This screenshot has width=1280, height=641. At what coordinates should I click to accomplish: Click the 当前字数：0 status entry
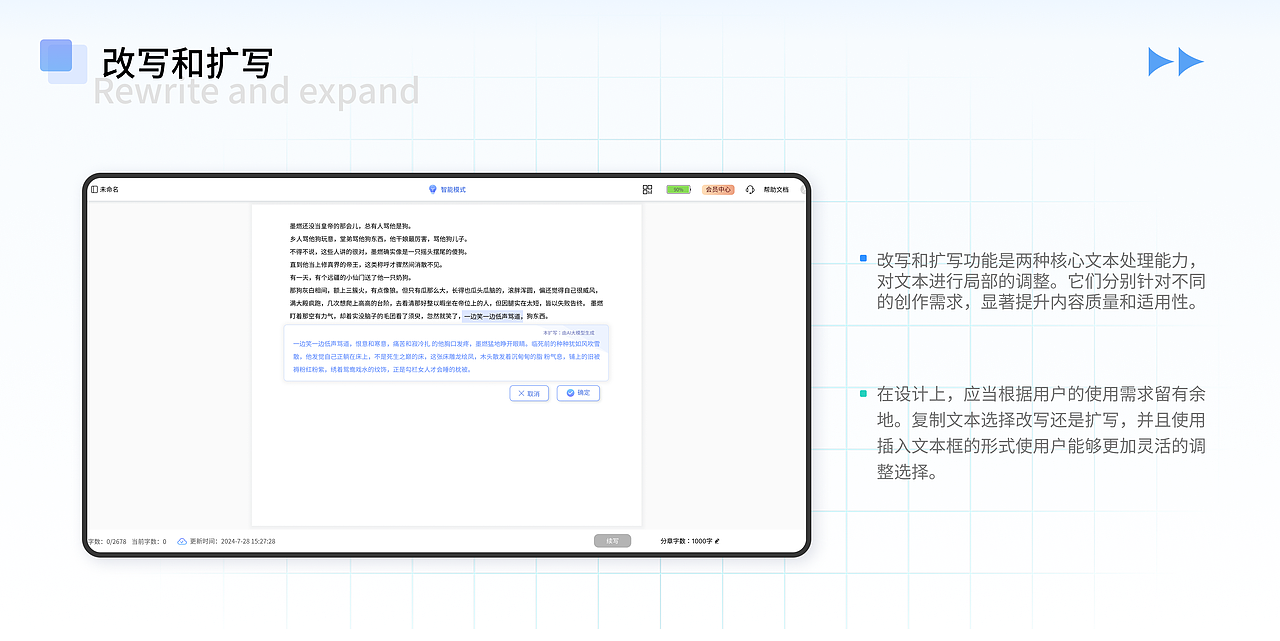tap(149, 541)
